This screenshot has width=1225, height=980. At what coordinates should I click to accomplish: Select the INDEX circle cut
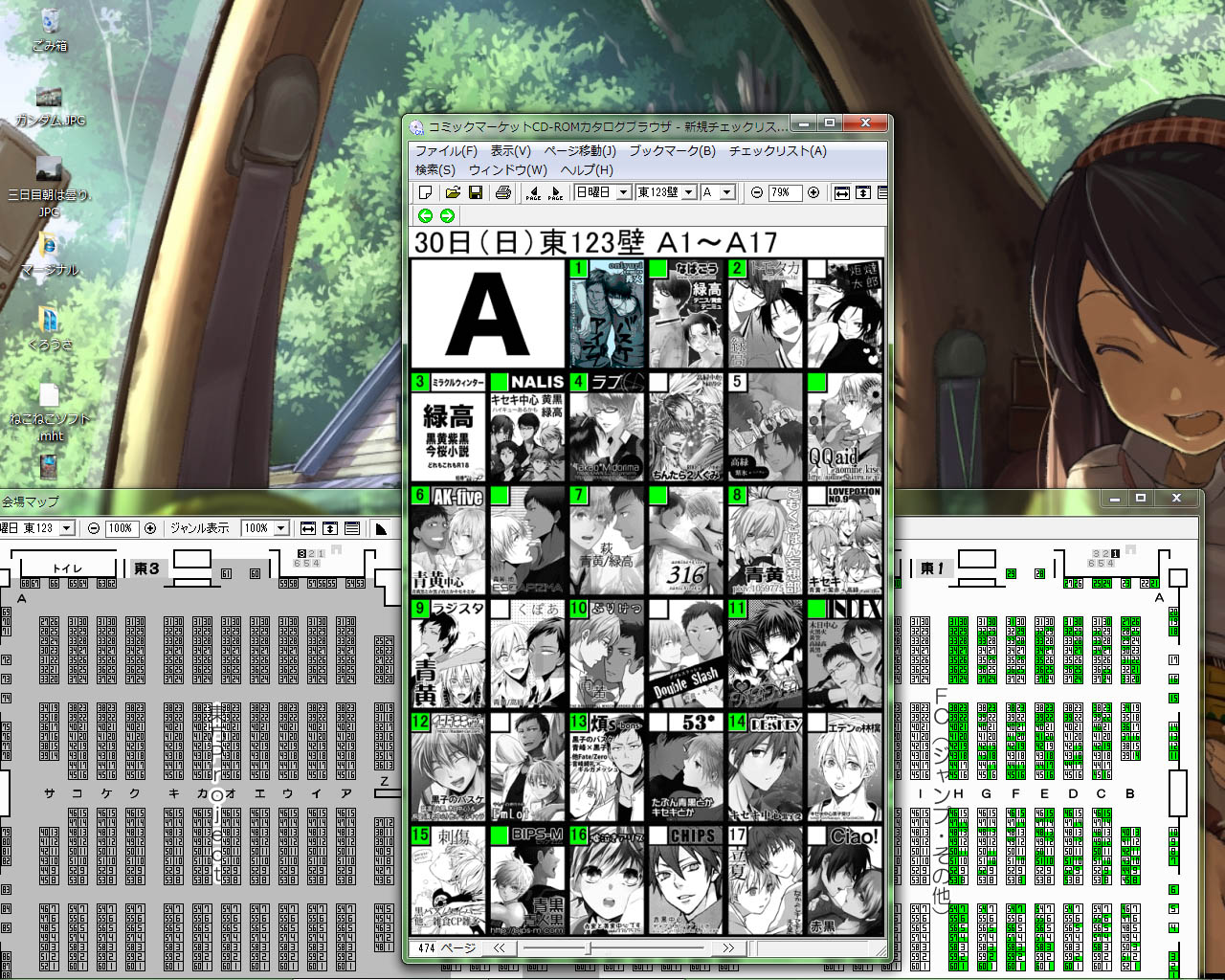pyautogui.click(x=845, y=652)
